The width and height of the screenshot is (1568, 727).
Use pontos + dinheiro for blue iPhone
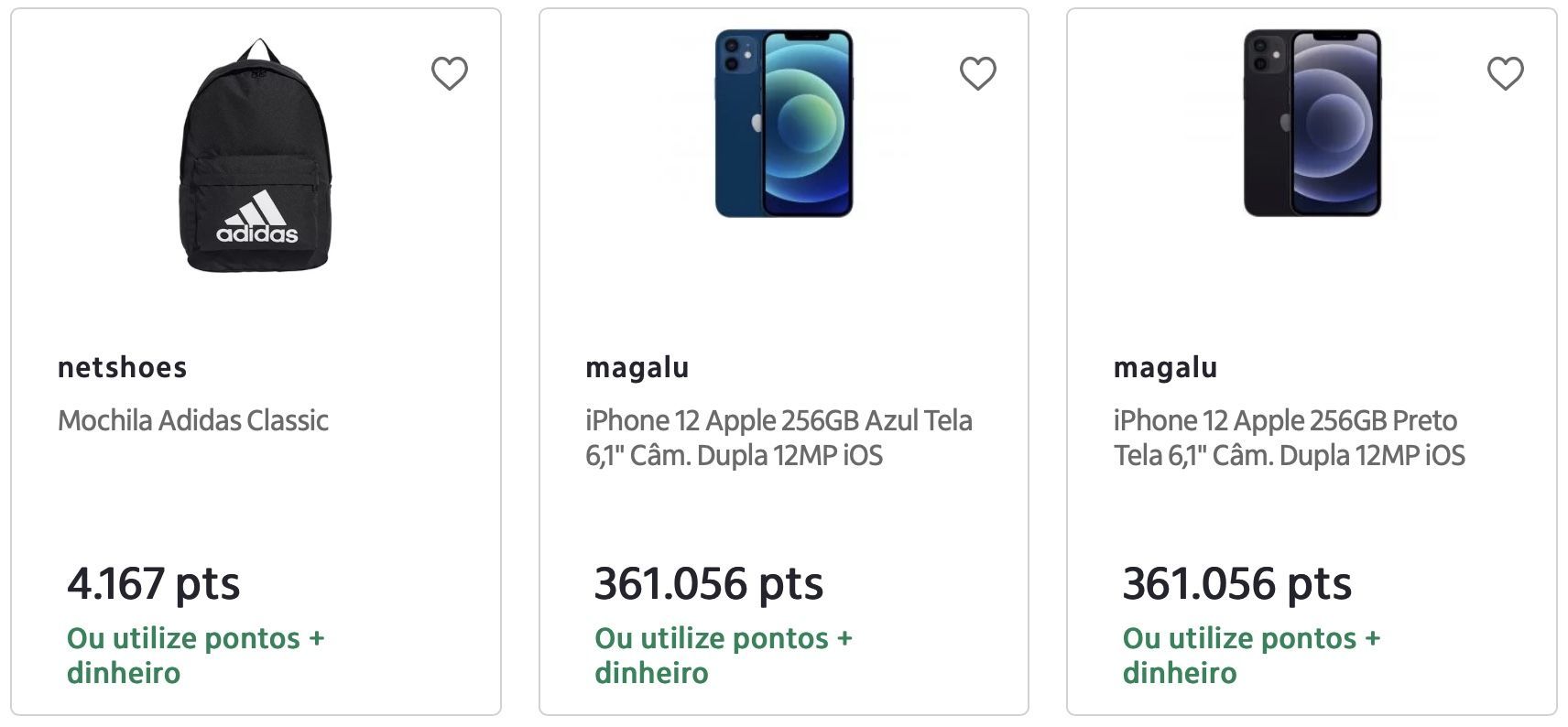(724, 656)
